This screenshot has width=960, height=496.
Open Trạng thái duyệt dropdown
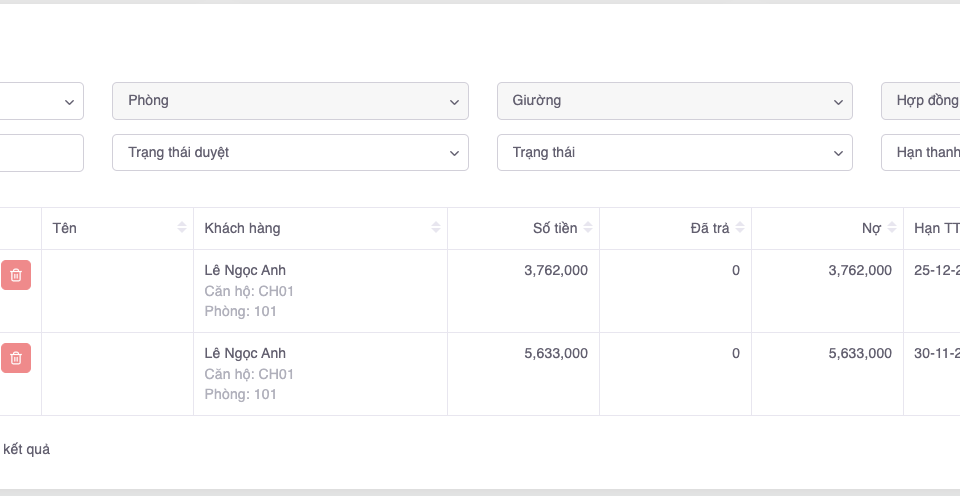coord(290,153)
